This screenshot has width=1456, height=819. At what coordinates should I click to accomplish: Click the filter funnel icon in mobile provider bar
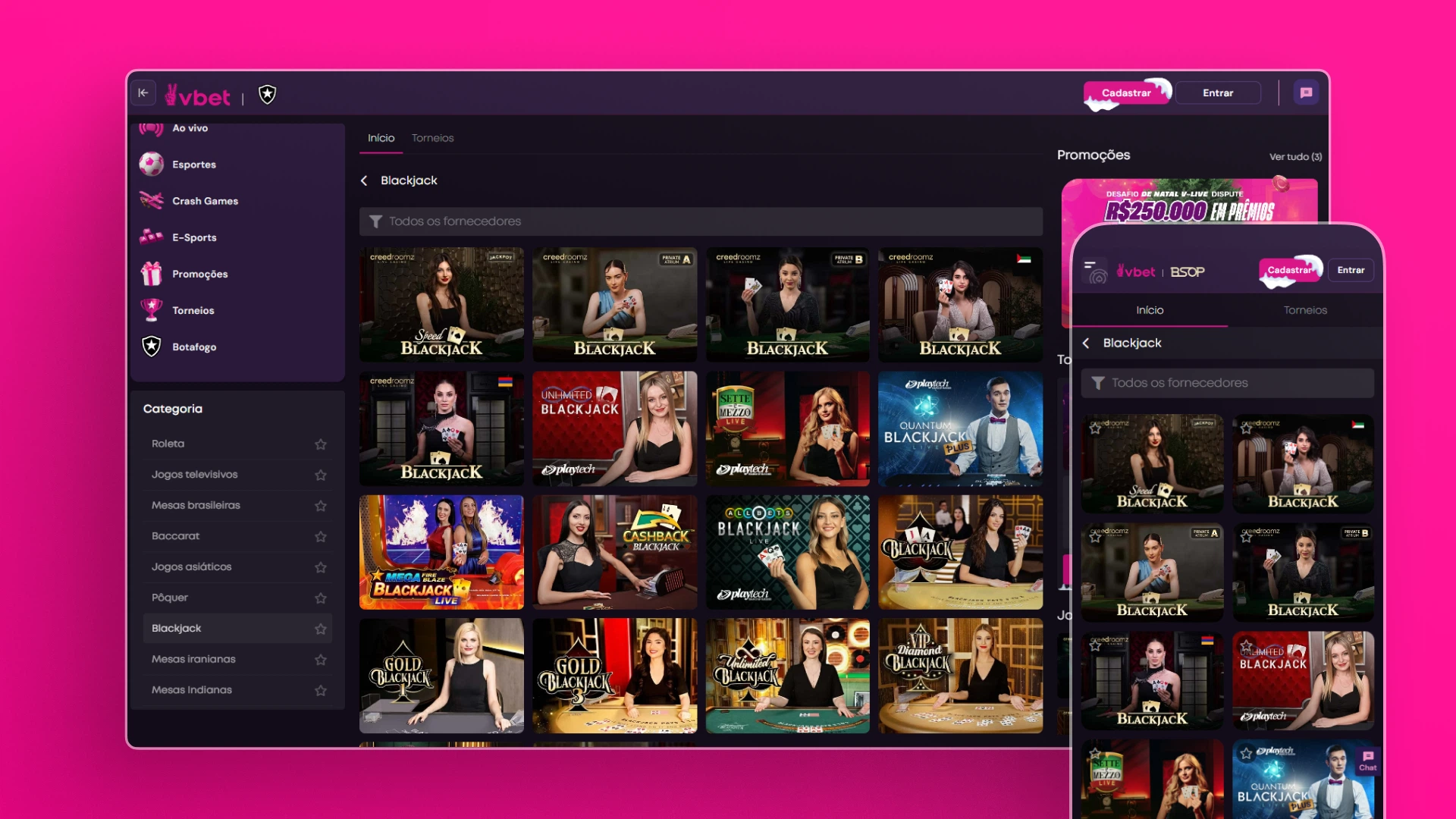(1097, 383)
